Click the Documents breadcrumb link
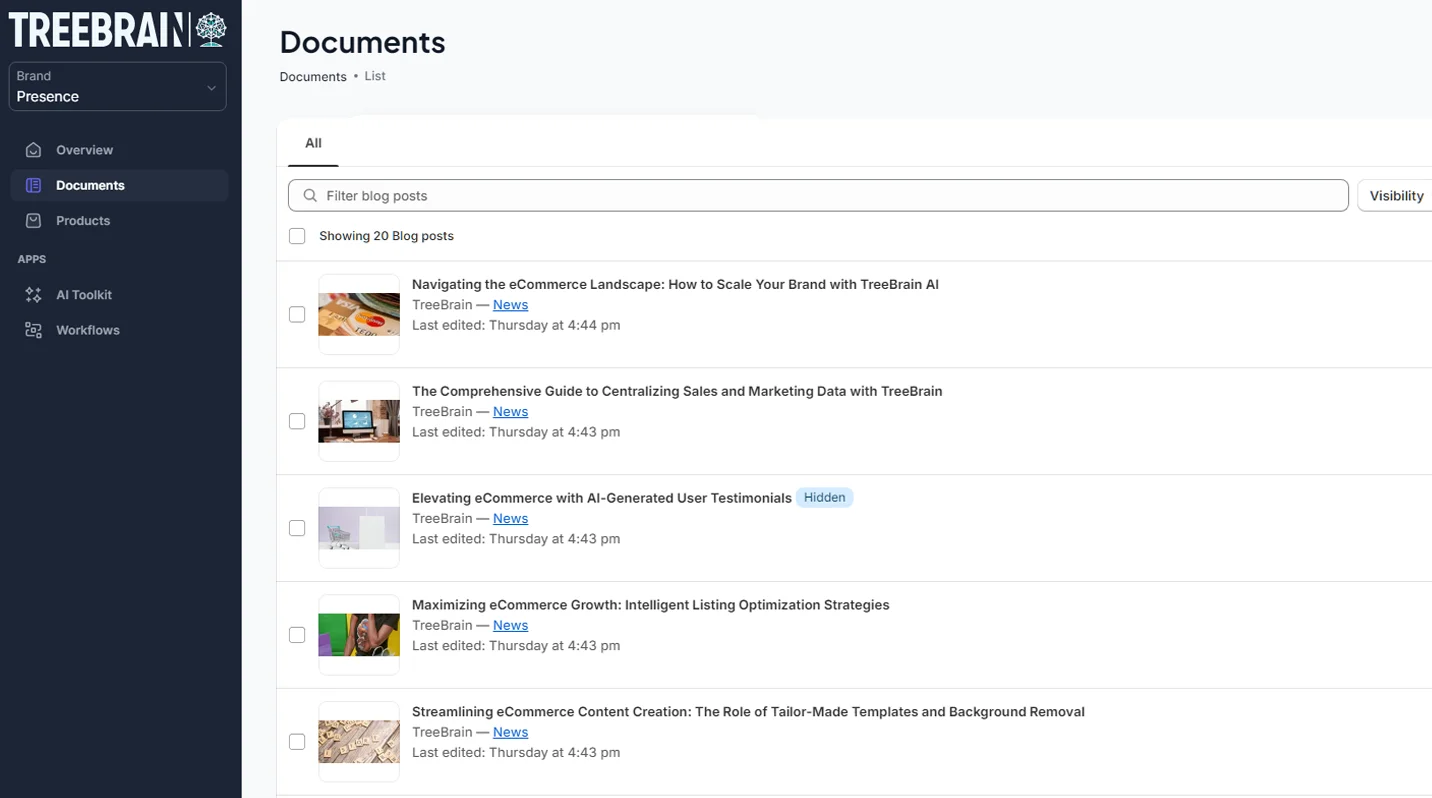This screenshot has width=1432, height=798. tap(312, 76)
